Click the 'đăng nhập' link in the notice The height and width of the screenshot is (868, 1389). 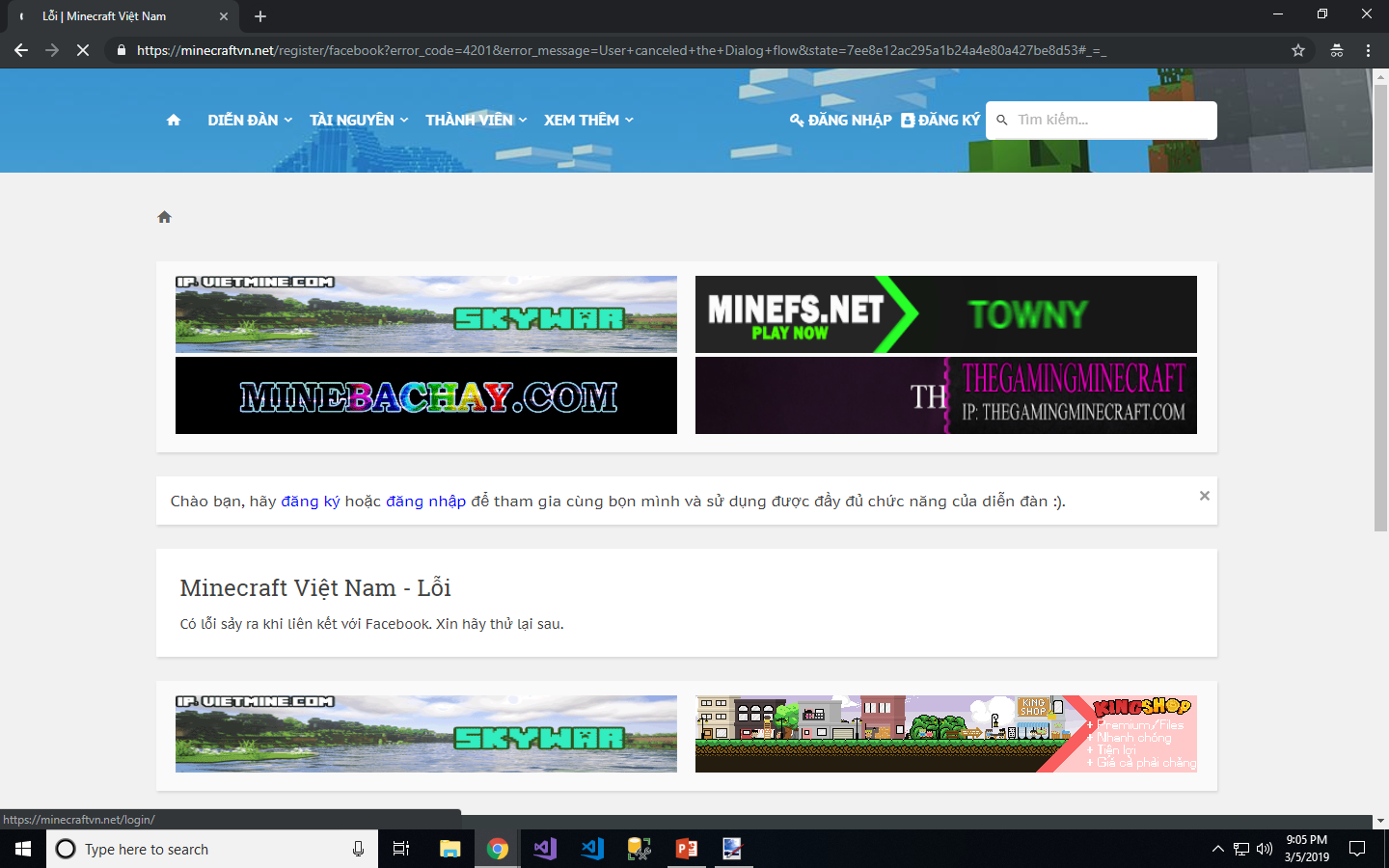point(425,502)
